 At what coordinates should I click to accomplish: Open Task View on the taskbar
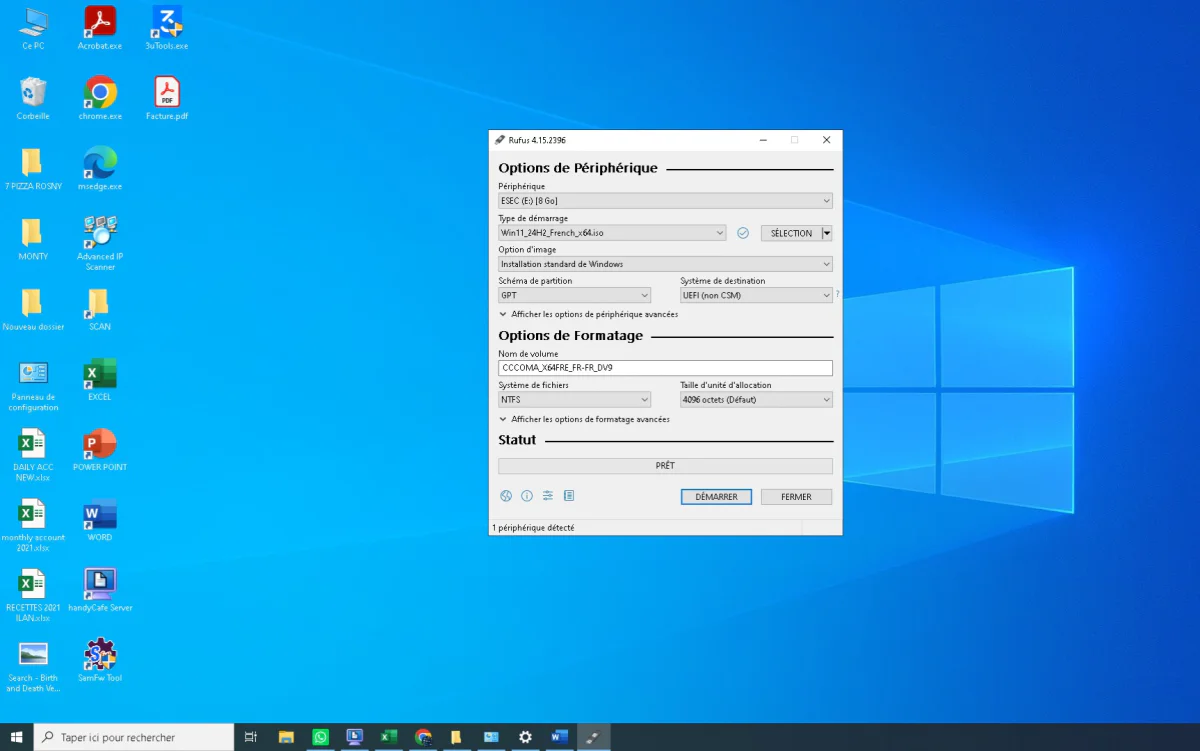251,737
